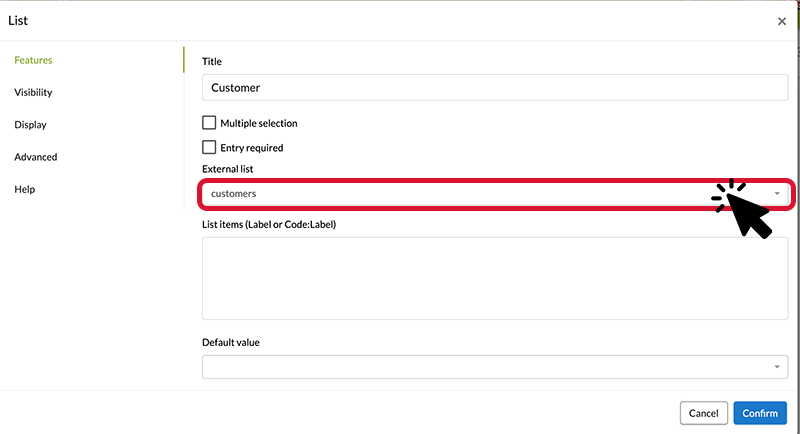Switch to the Visibility tab
The image size is (800, 434).
[33, 92]
